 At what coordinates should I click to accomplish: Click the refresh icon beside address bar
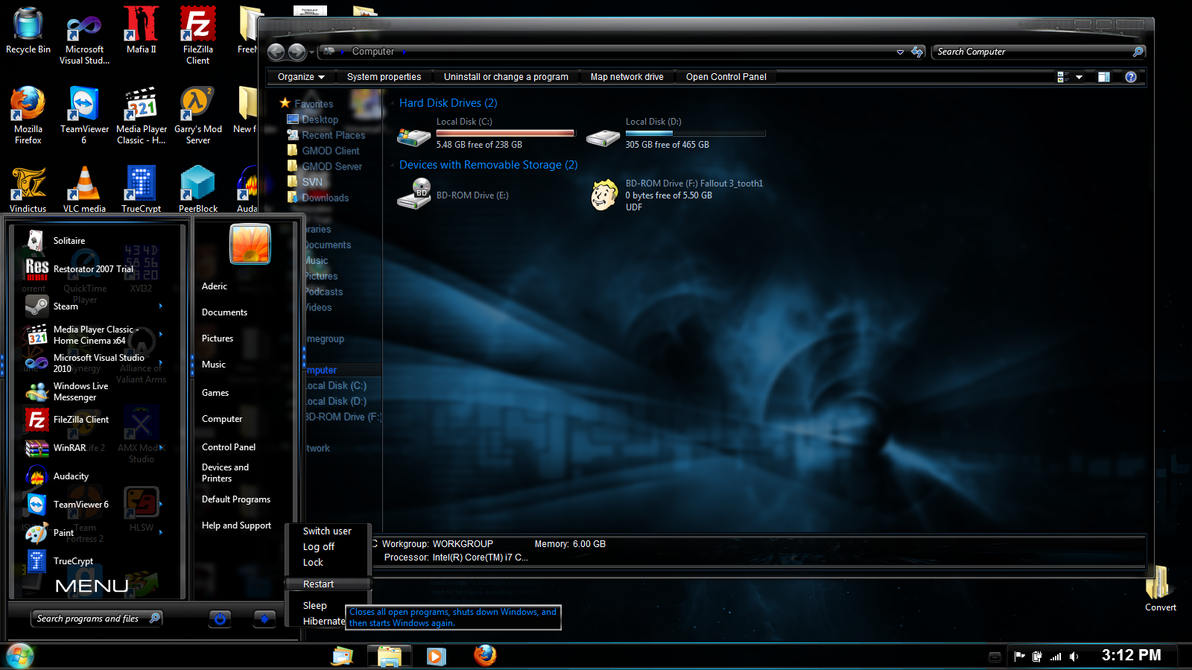(x=918, y=52)
